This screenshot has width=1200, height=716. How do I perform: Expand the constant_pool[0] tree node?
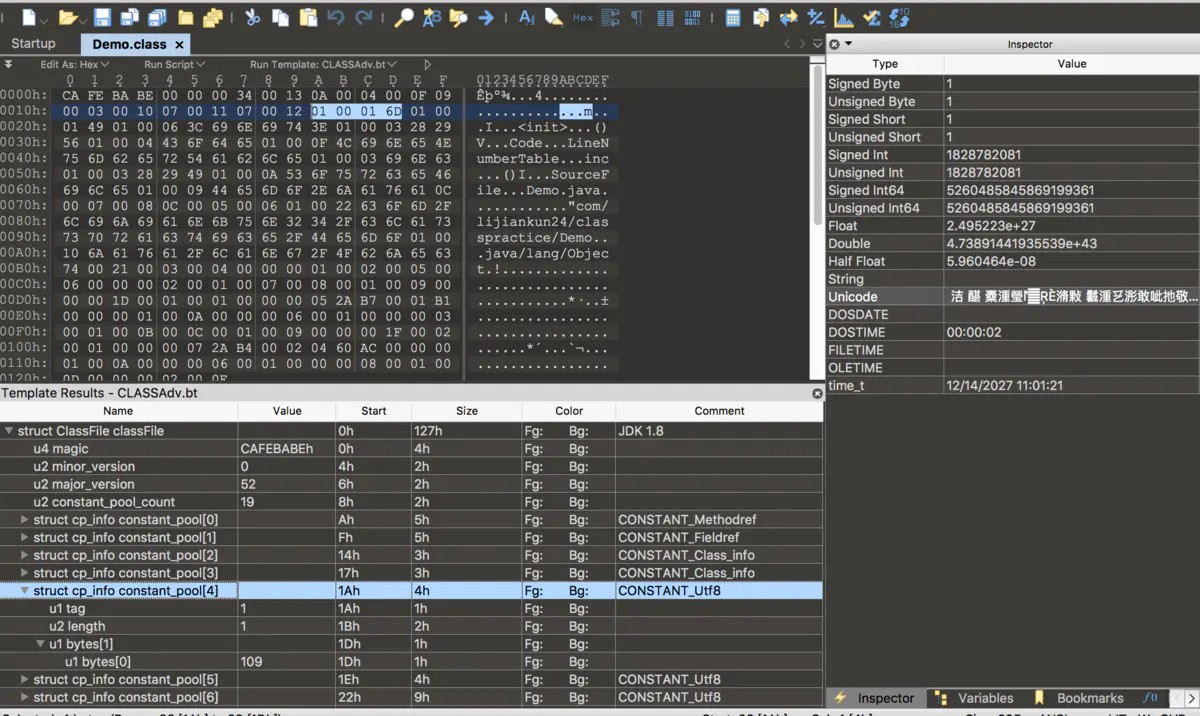[25, 520]
